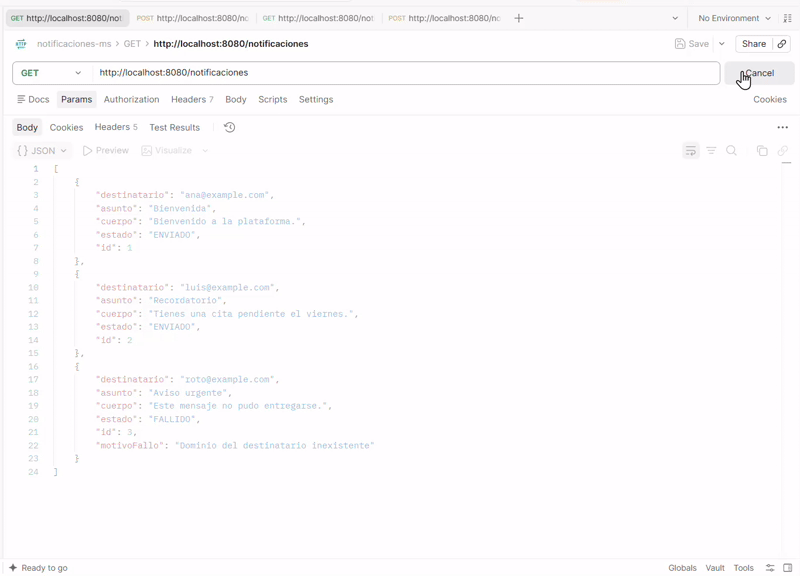Open the environment quick look icon
Screen dimensions: 800x576
[x=788, y=18]
